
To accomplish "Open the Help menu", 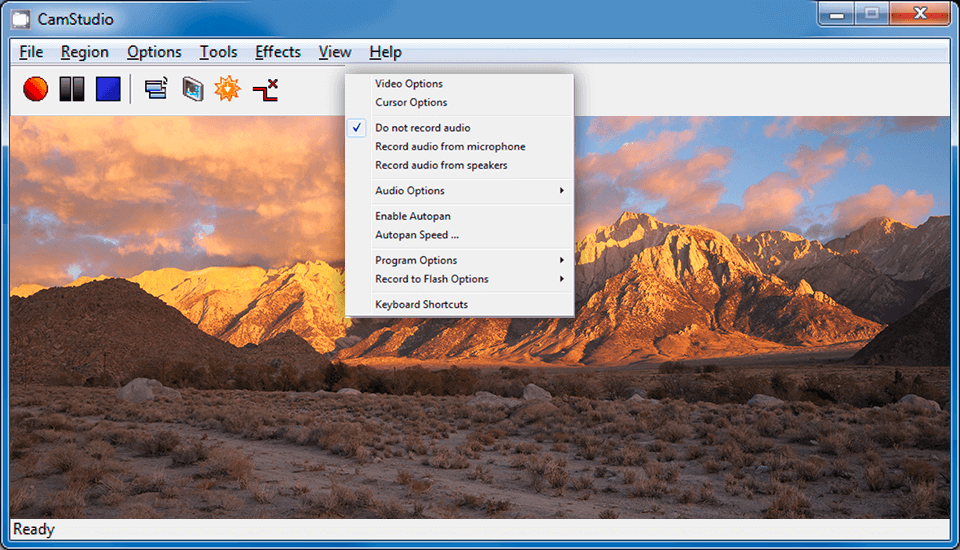I will tap(385, 52).
